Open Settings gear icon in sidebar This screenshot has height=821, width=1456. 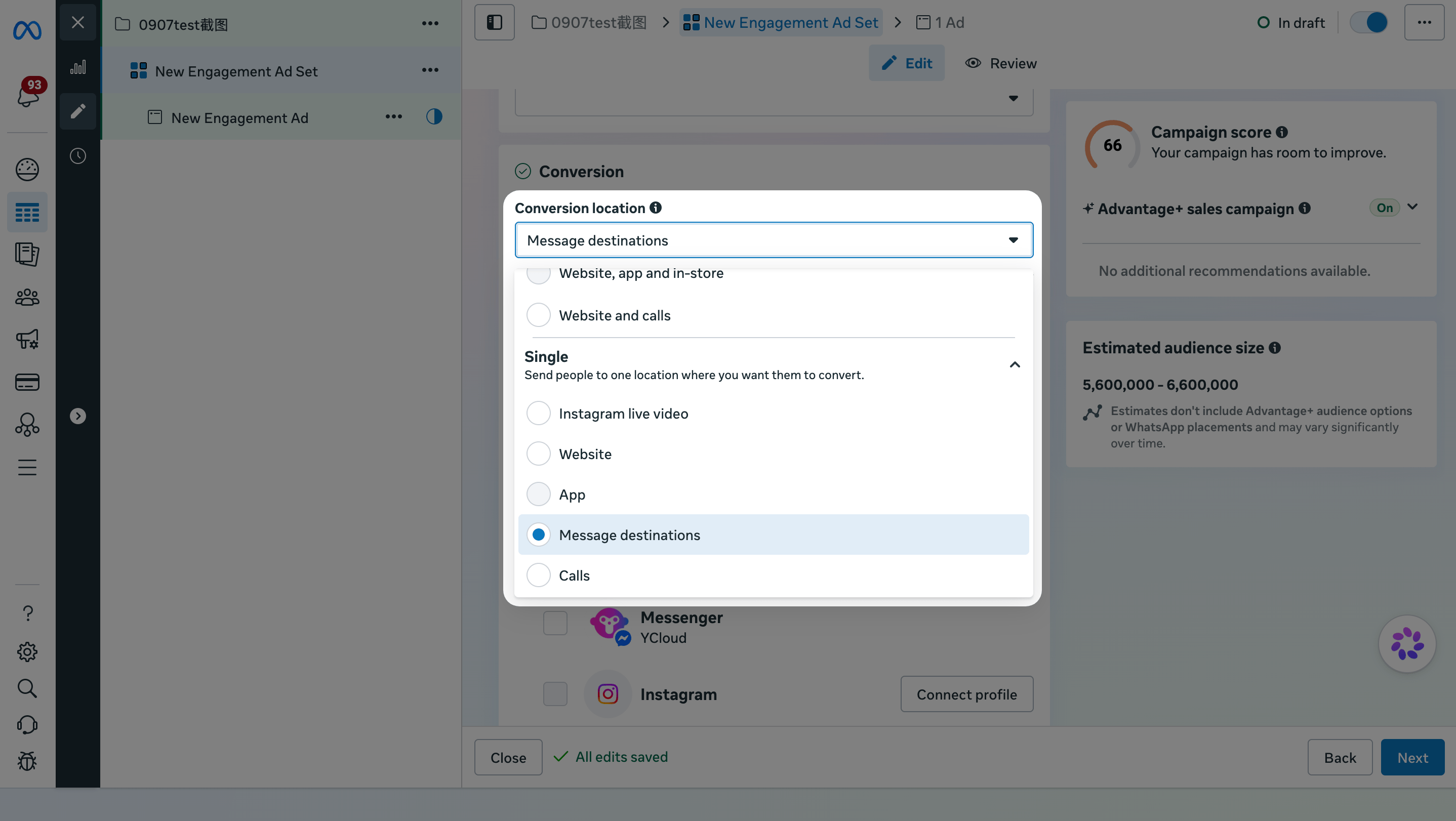click(27, 652)
